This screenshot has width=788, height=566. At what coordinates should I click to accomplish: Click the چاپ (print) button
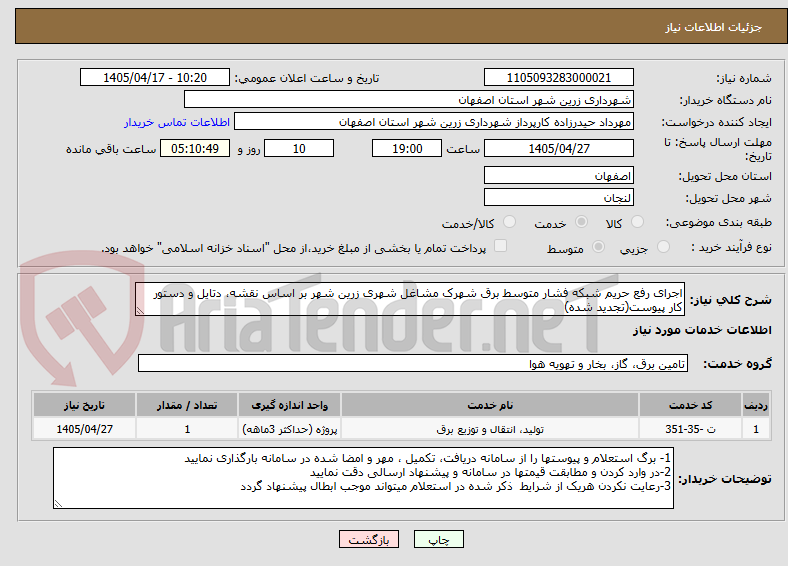coord(438,539)
